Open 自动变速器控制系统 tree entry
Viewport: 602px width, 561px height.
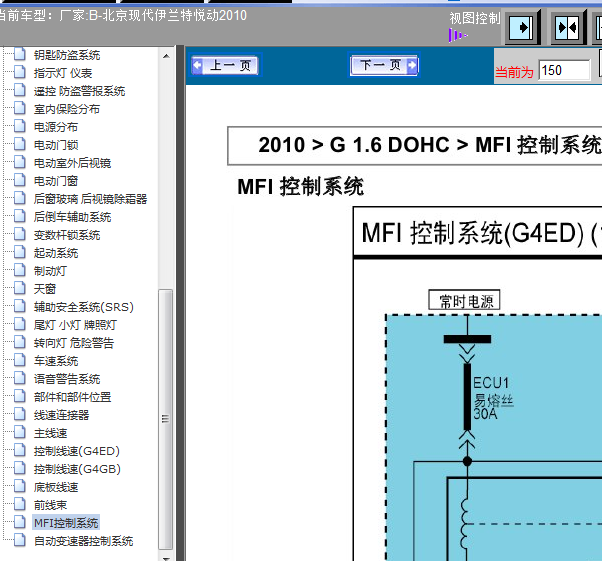(84, 541)
